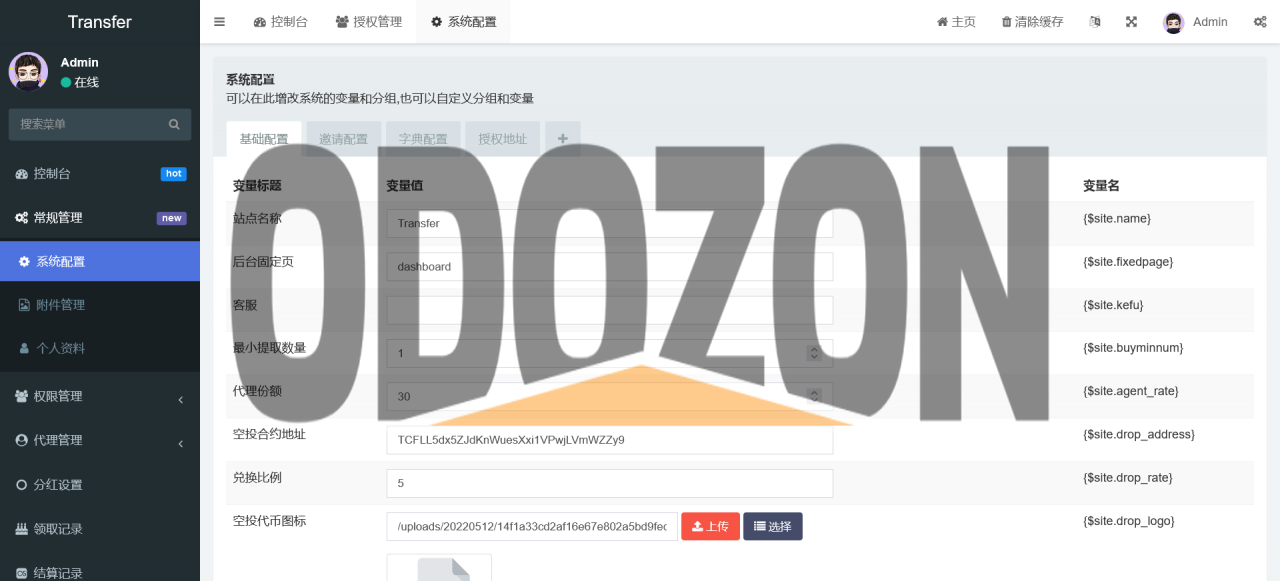
Task: Click 清除缓存 trash button
Action: coord(1032,22)
